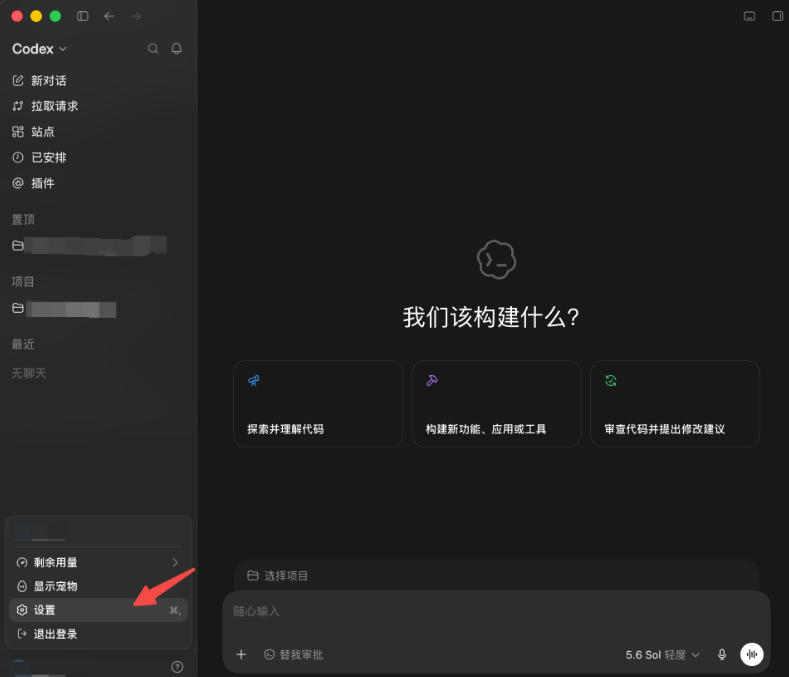
Task: Click the 最近 section label
Action: pos(23,344)
